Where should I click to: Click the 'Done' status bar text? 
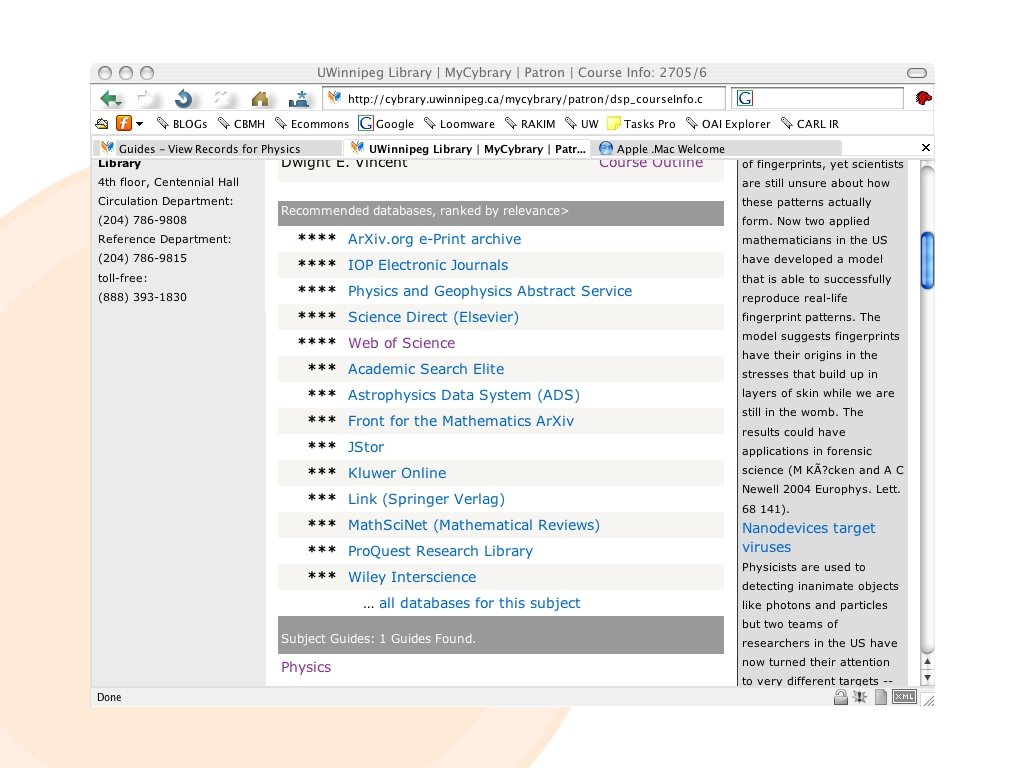click(x=109, y=697)
